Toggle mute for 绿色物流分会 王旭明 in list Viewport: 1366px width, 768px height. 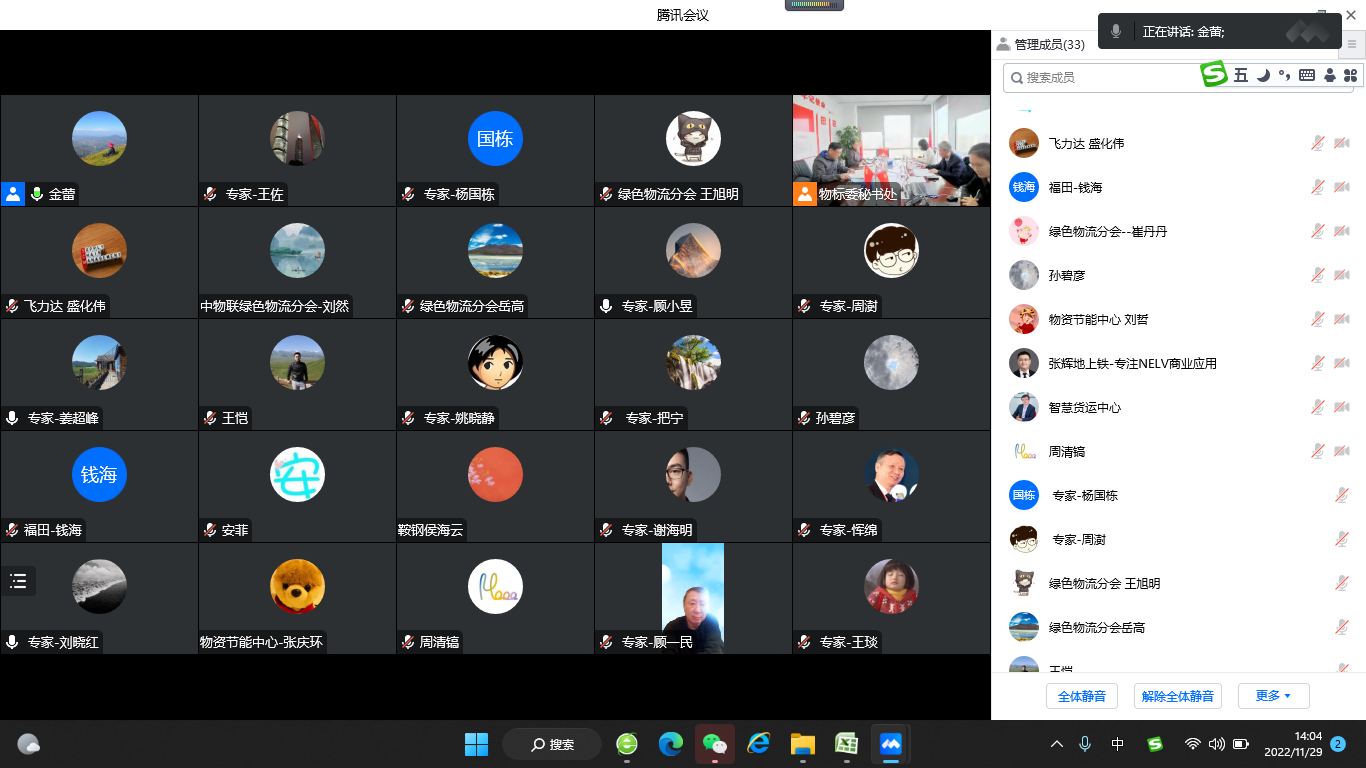(1342, 584)
